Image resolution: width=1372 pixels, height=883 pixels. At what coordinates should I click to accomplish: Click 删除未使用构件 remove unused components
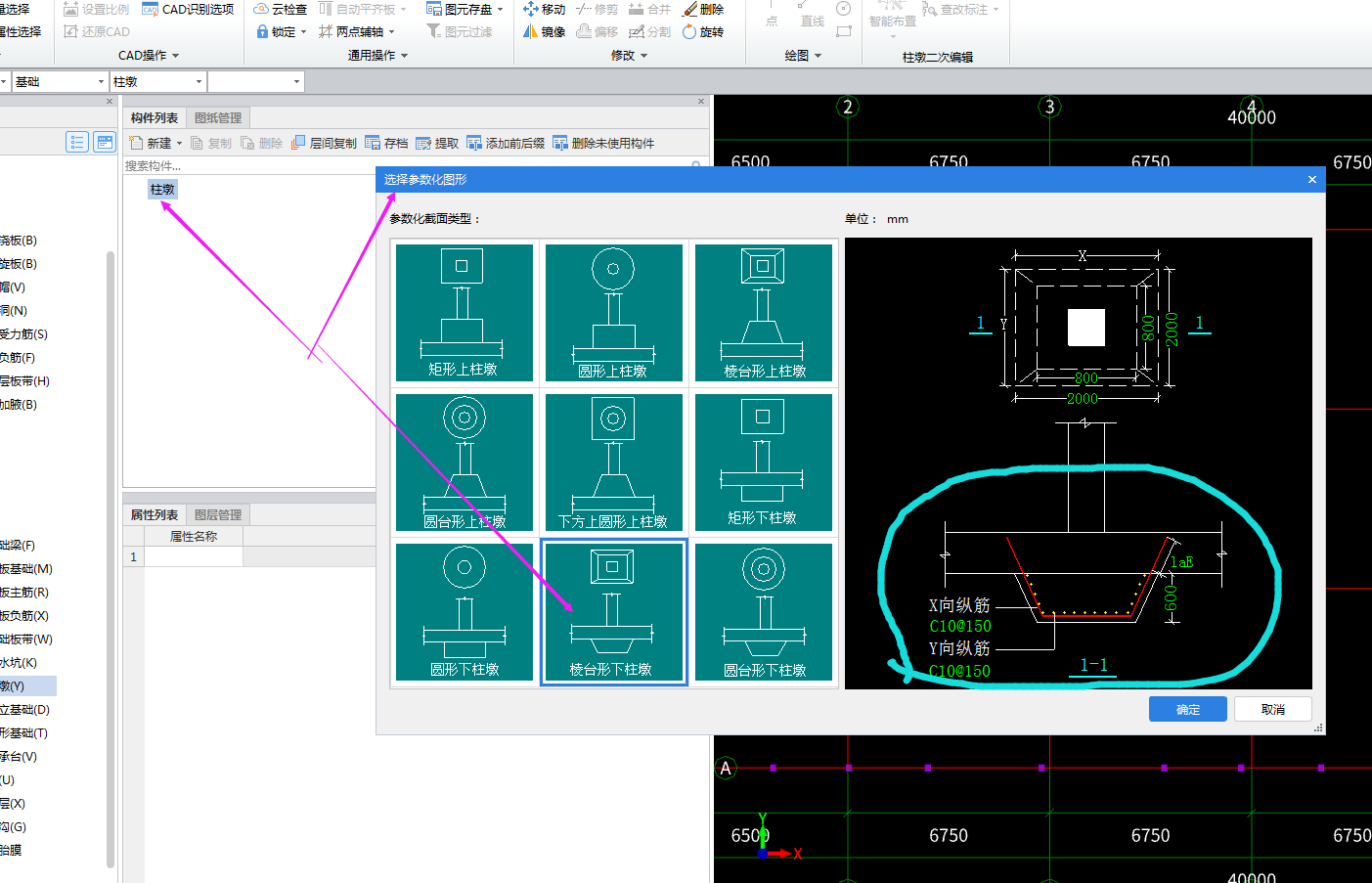click(603, 143)
